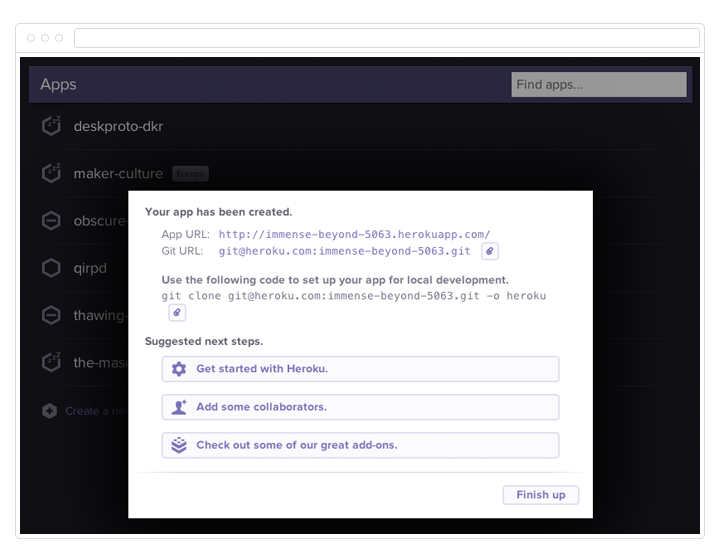Open the the-mas app row

(101, 363)
